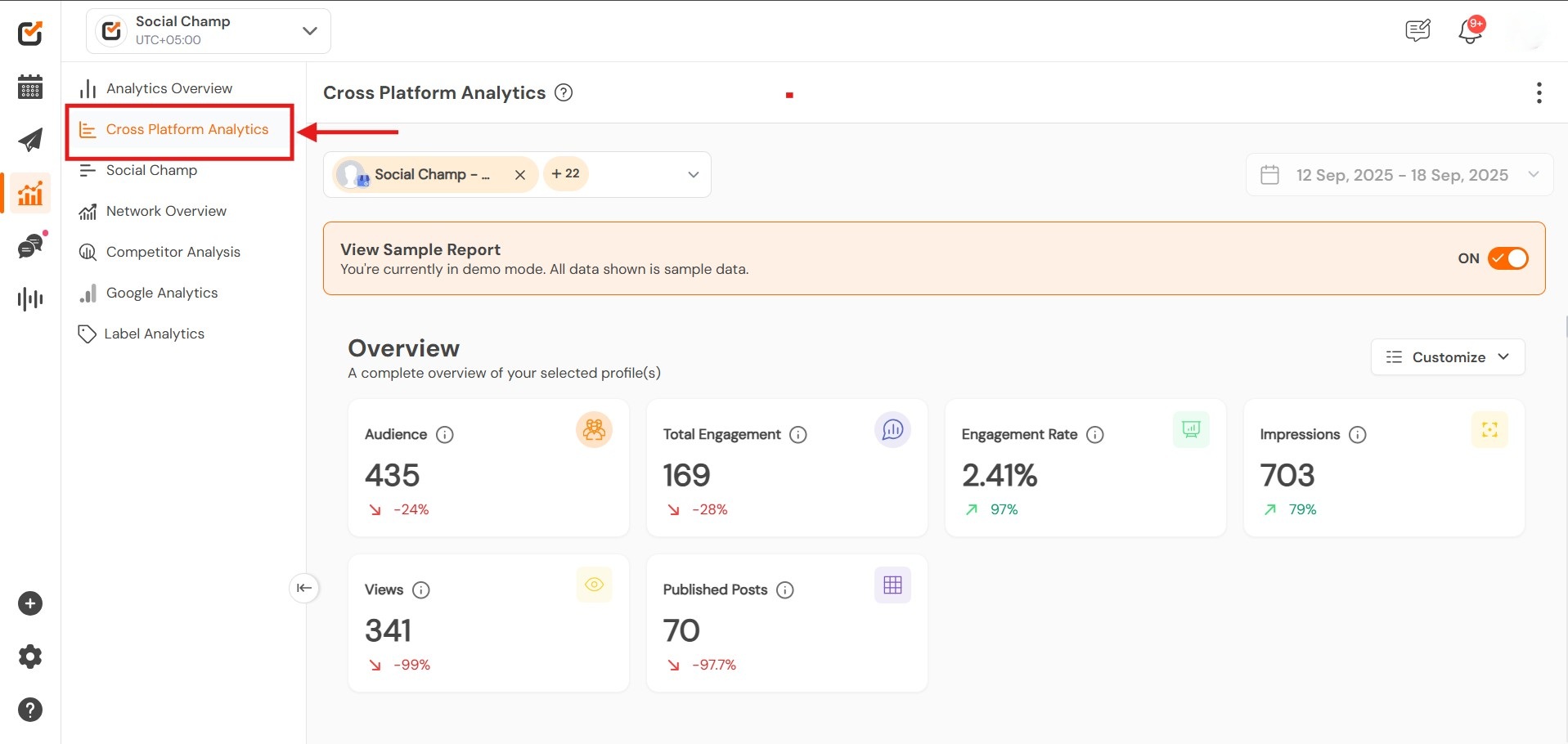Open the Customize dropdown
The image size is (1568, 744).
click(x=1448, y=357)
